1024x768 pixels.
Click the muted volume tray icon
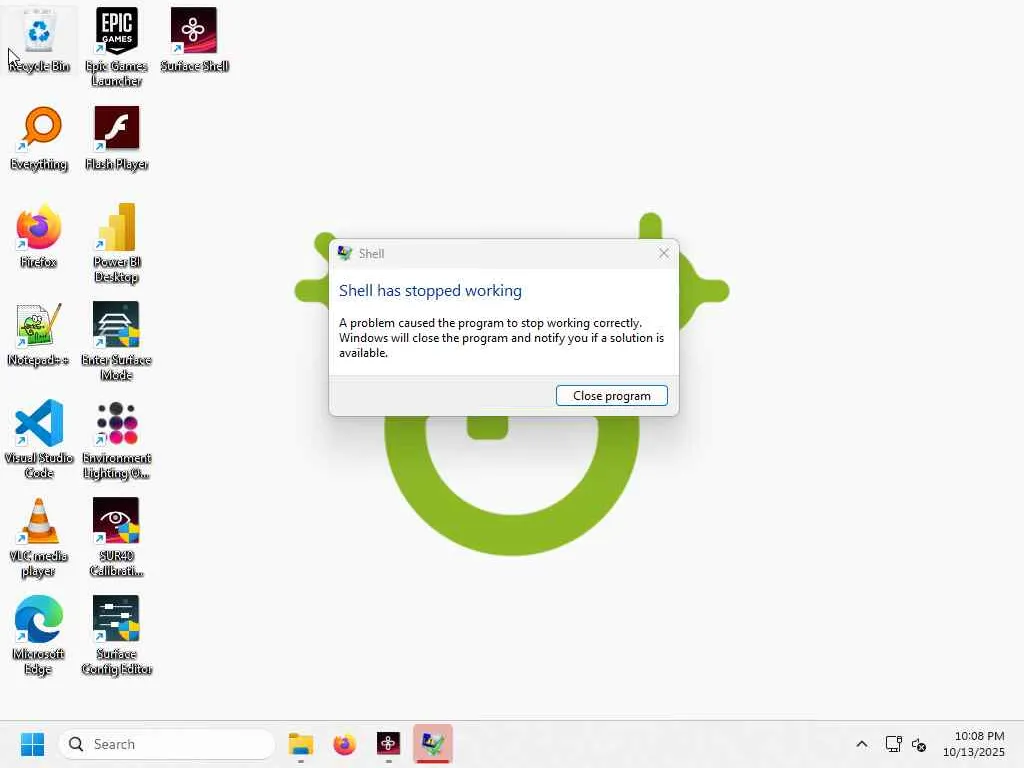click(919, 744)
